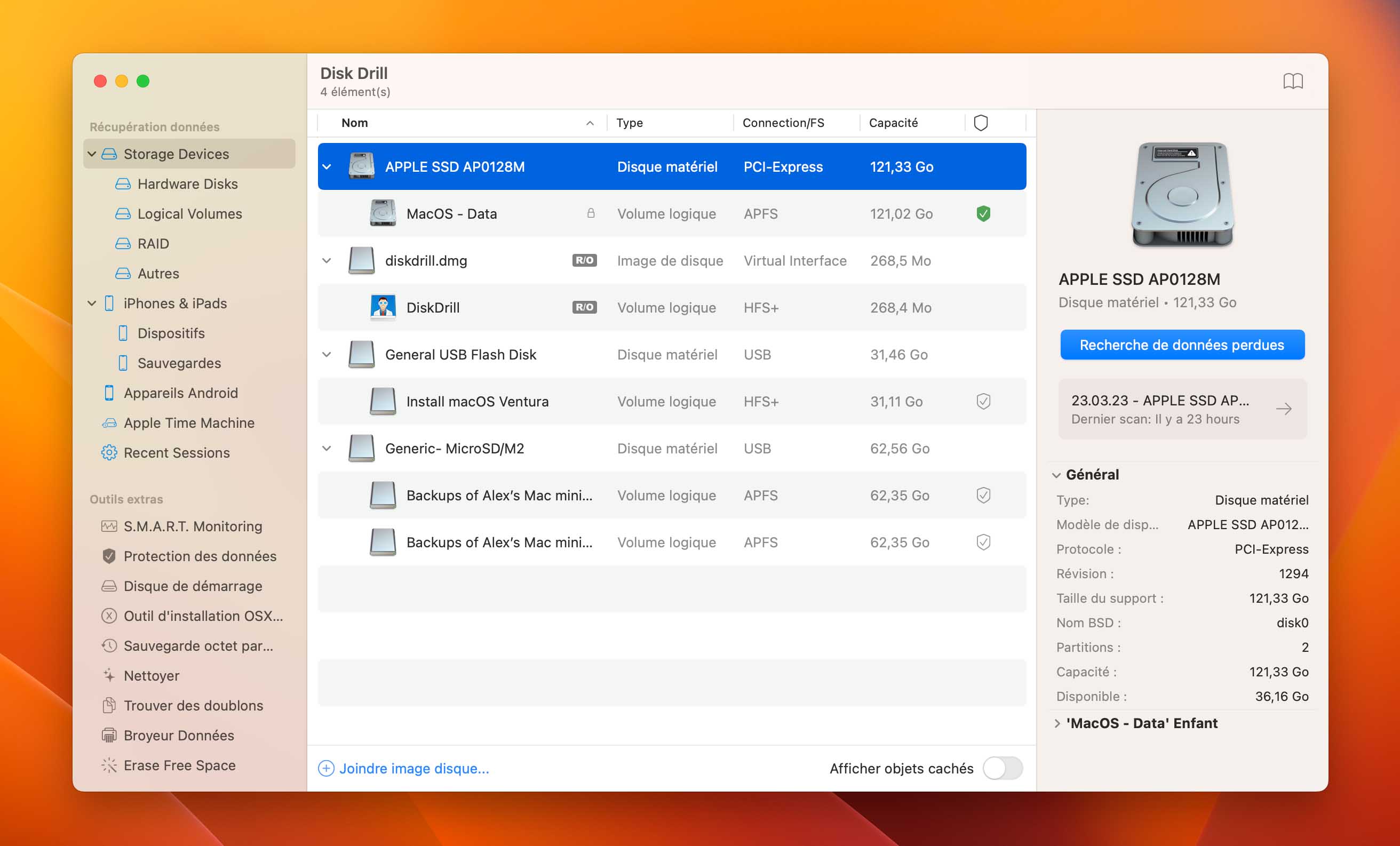Collapse the Generic- MicroSD/M2 row

[327, 448]
